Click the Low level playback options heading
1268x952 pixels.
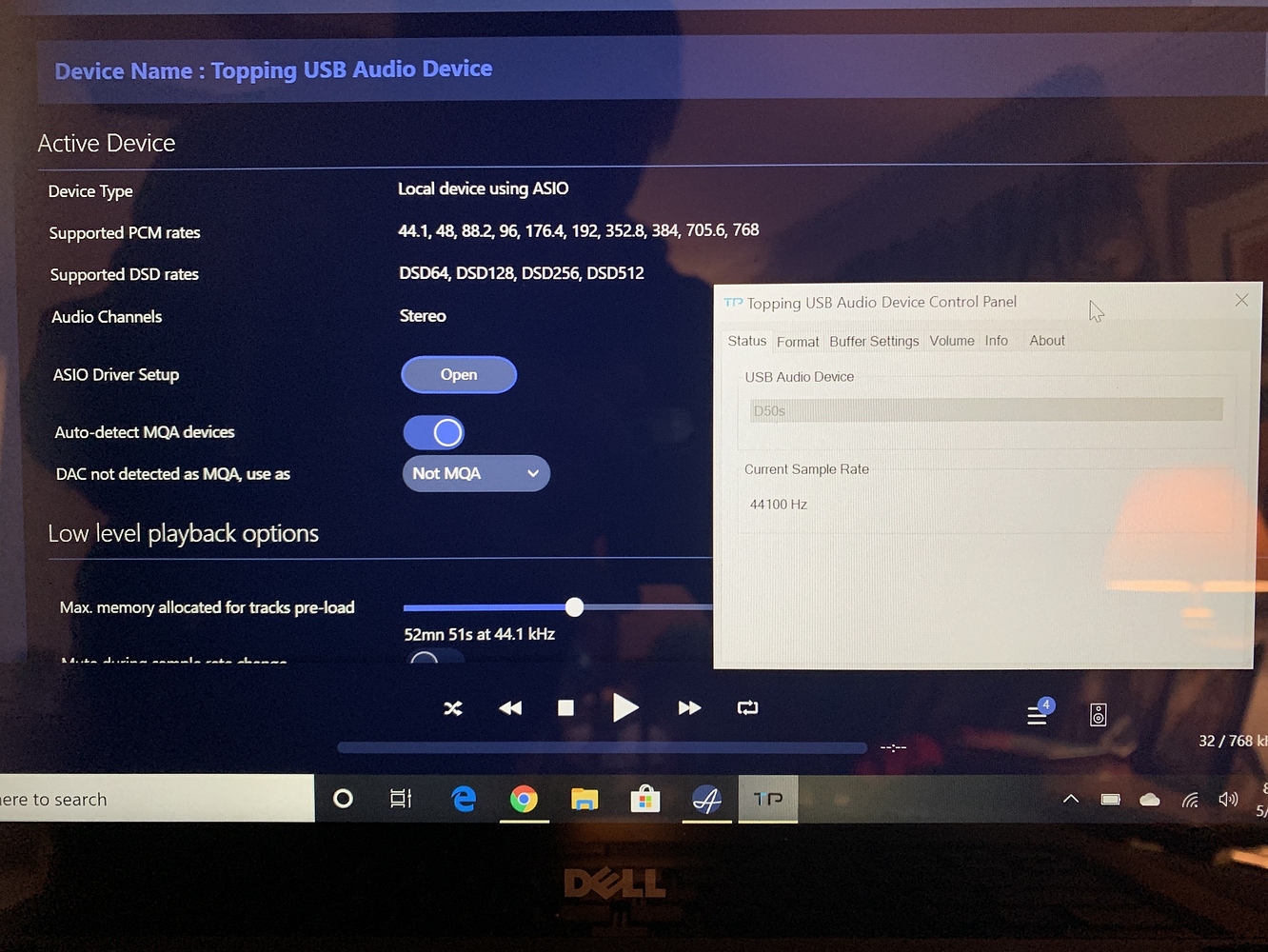tap(184, 534)
